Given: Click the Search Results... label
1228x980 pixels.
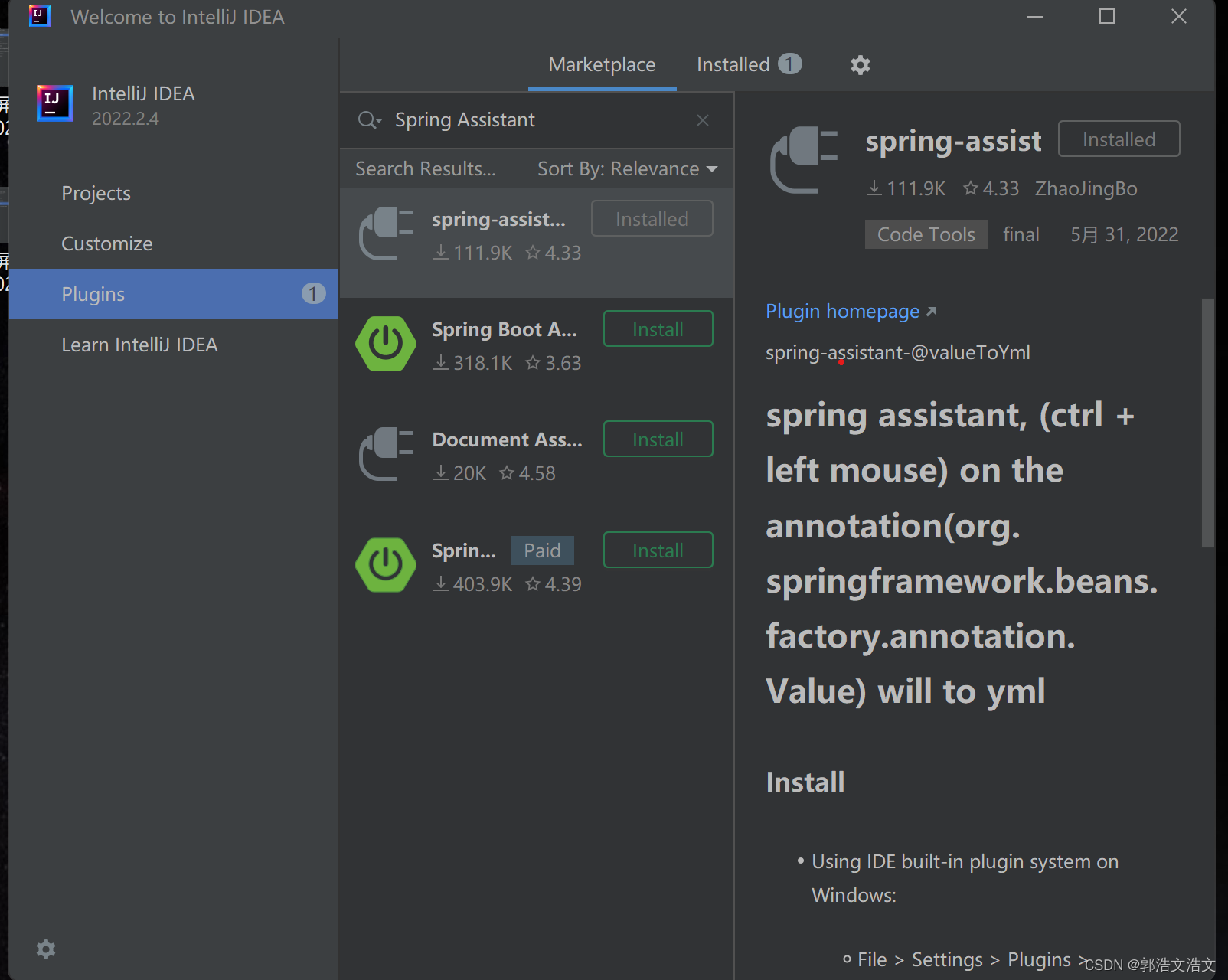Looking at the screenshot, I should pos(426,168).
